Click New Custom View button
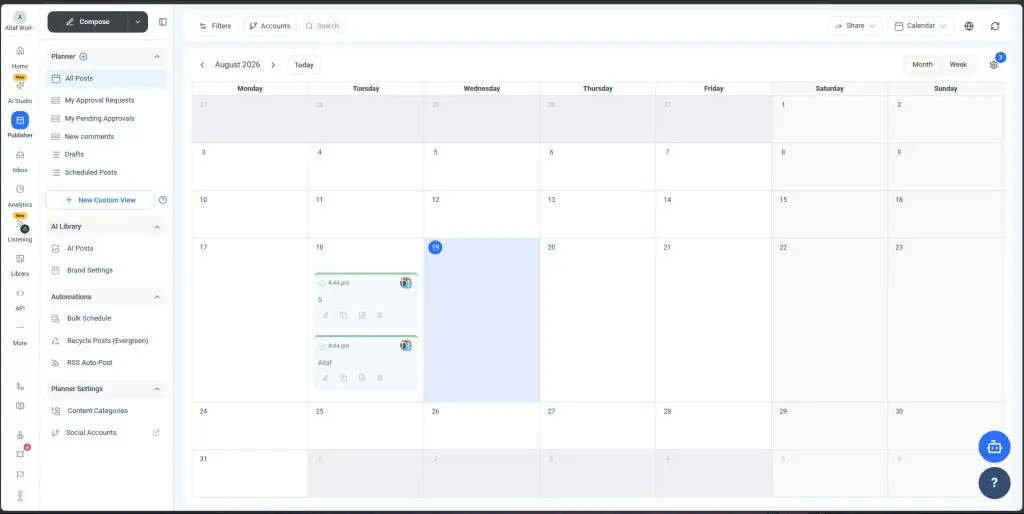1024x514 pixels. point(100,200)
